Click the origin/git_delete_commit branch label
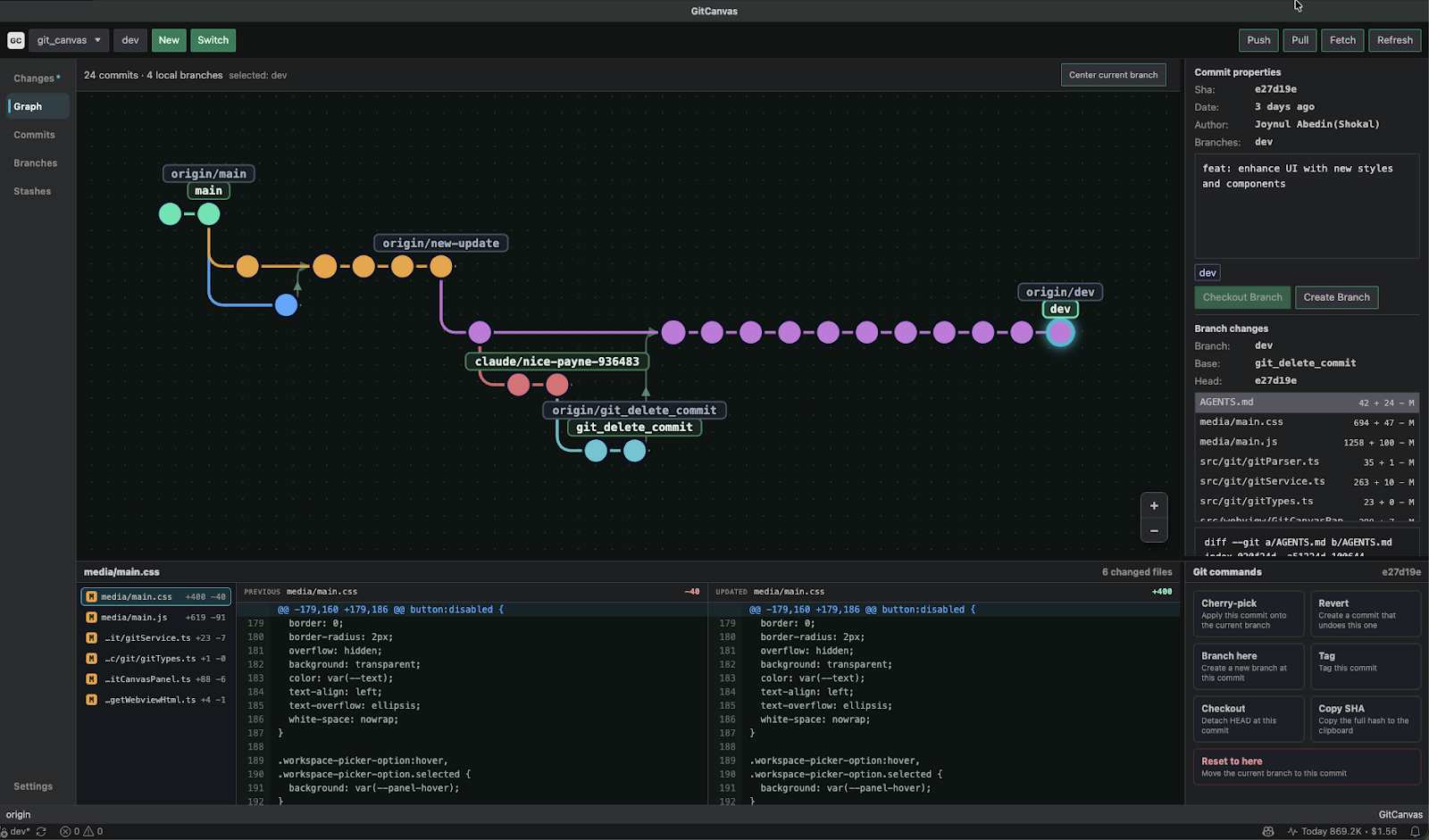Image resolution: width=1429 pixels, height=840 pixels. (x=634, y=411)
